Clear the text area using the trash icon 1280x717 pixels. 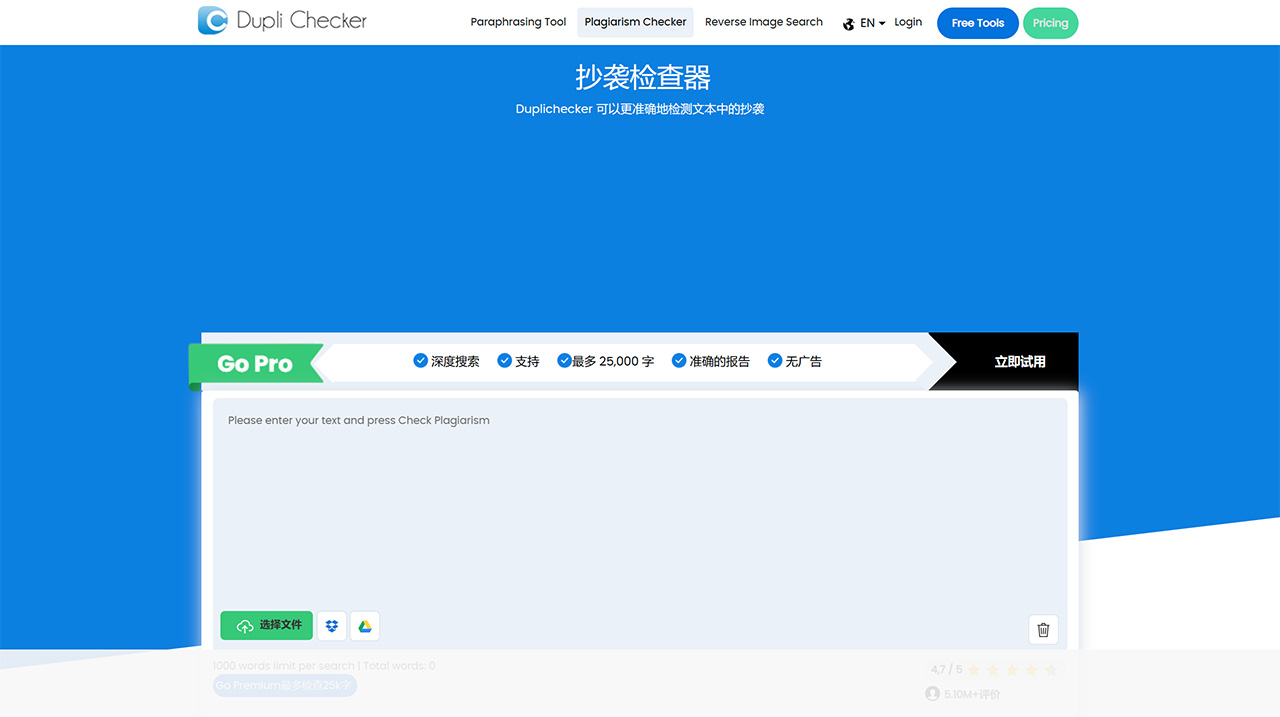[1043, 629]
